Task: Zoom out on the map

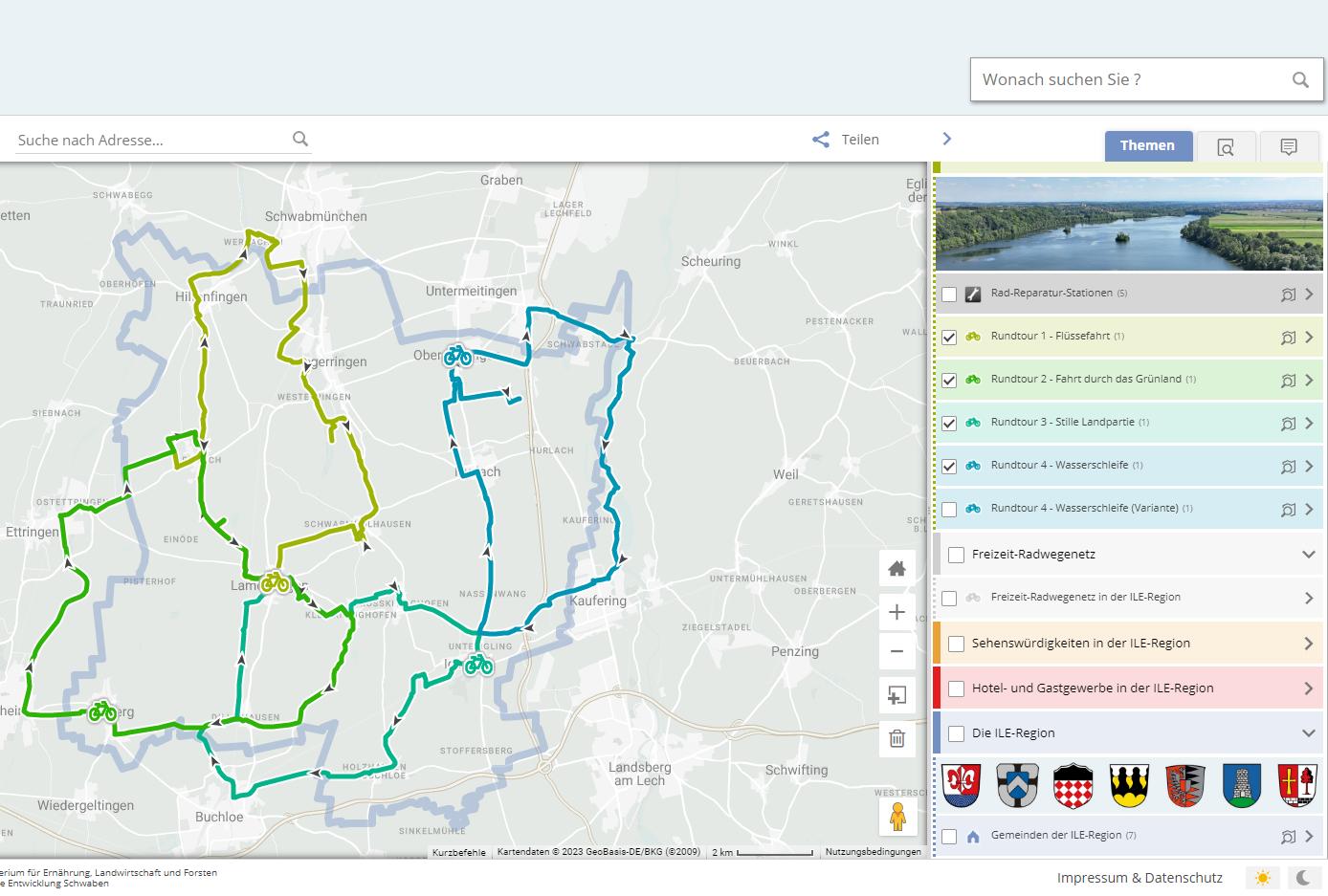Action: coord(896,652)
